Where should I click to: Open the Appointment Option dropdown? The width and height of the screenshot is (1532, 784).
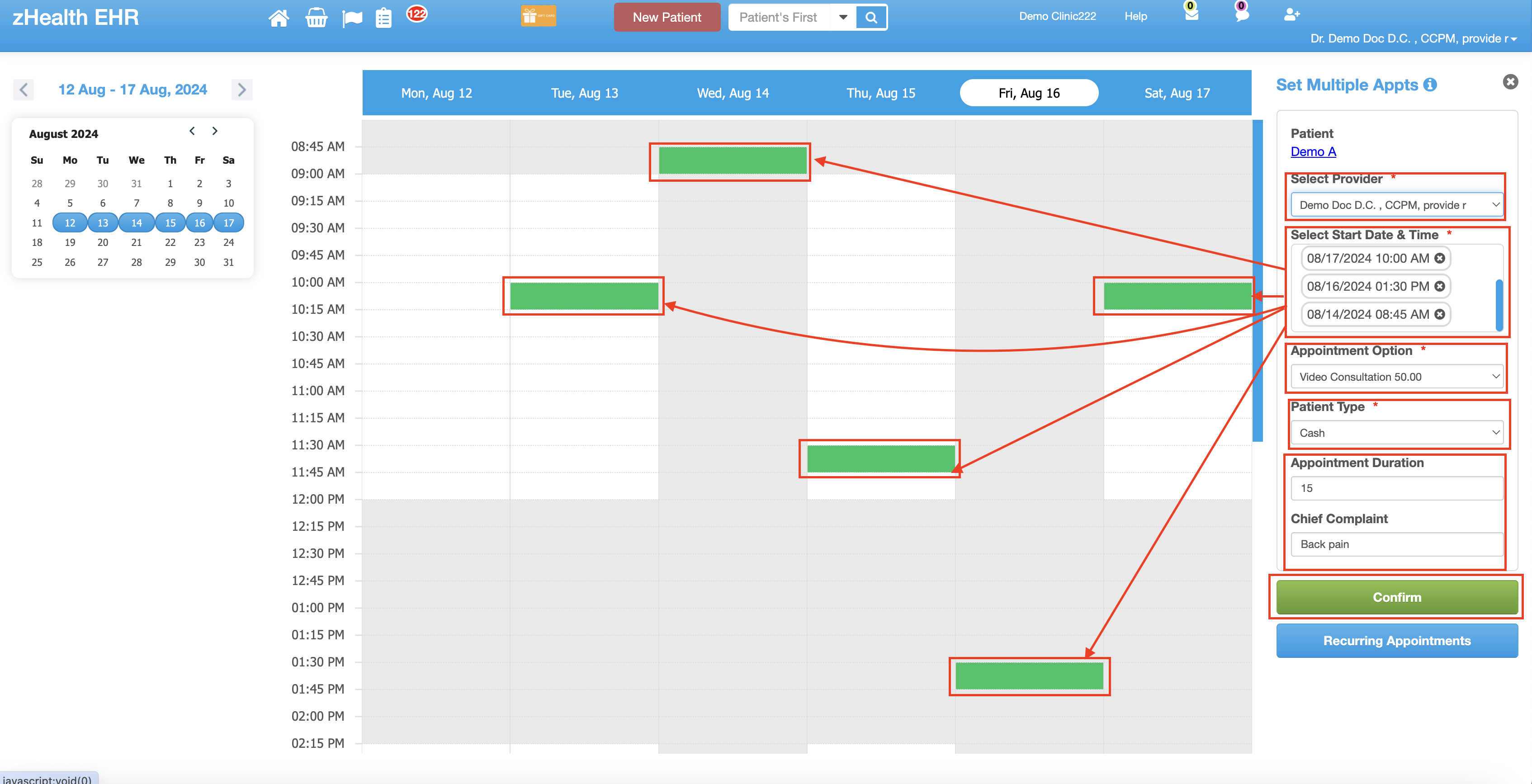(x=1396, y=377)
